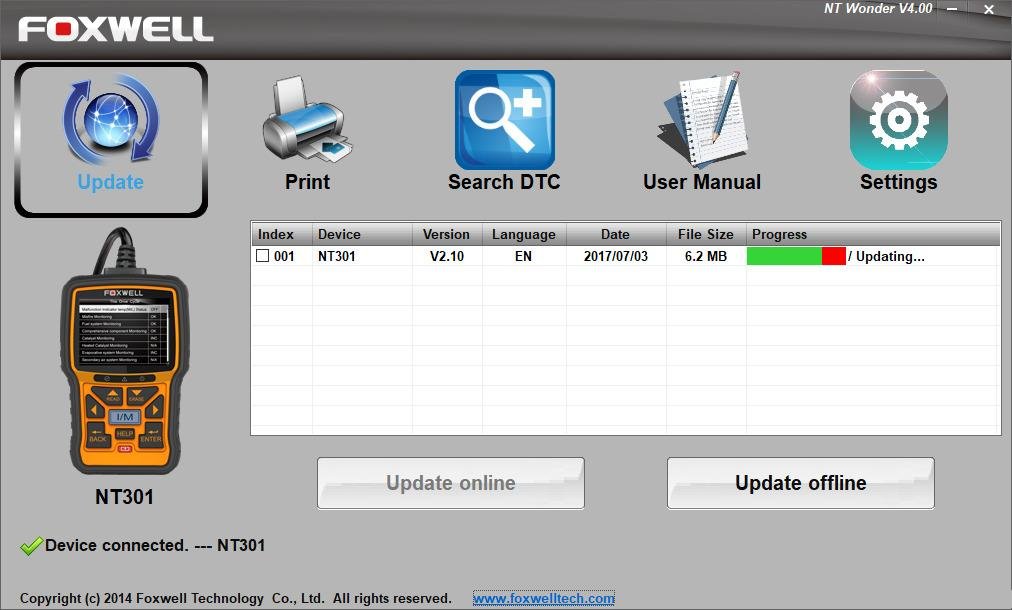Open the Settings gear icon
The image size is (1012, 610).
(x=898, y=120)
